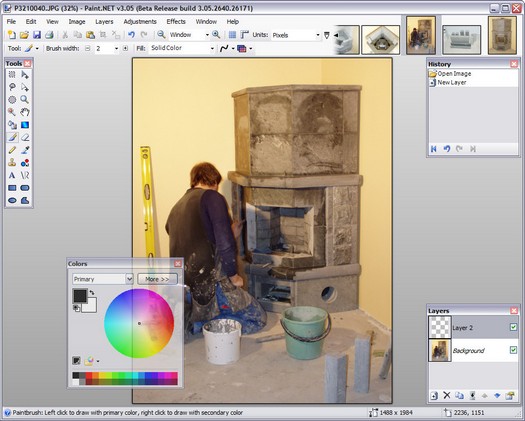Pick the Gradient tool
The height and width of the screenshot is (421, 525).
(x=25, y=125)
